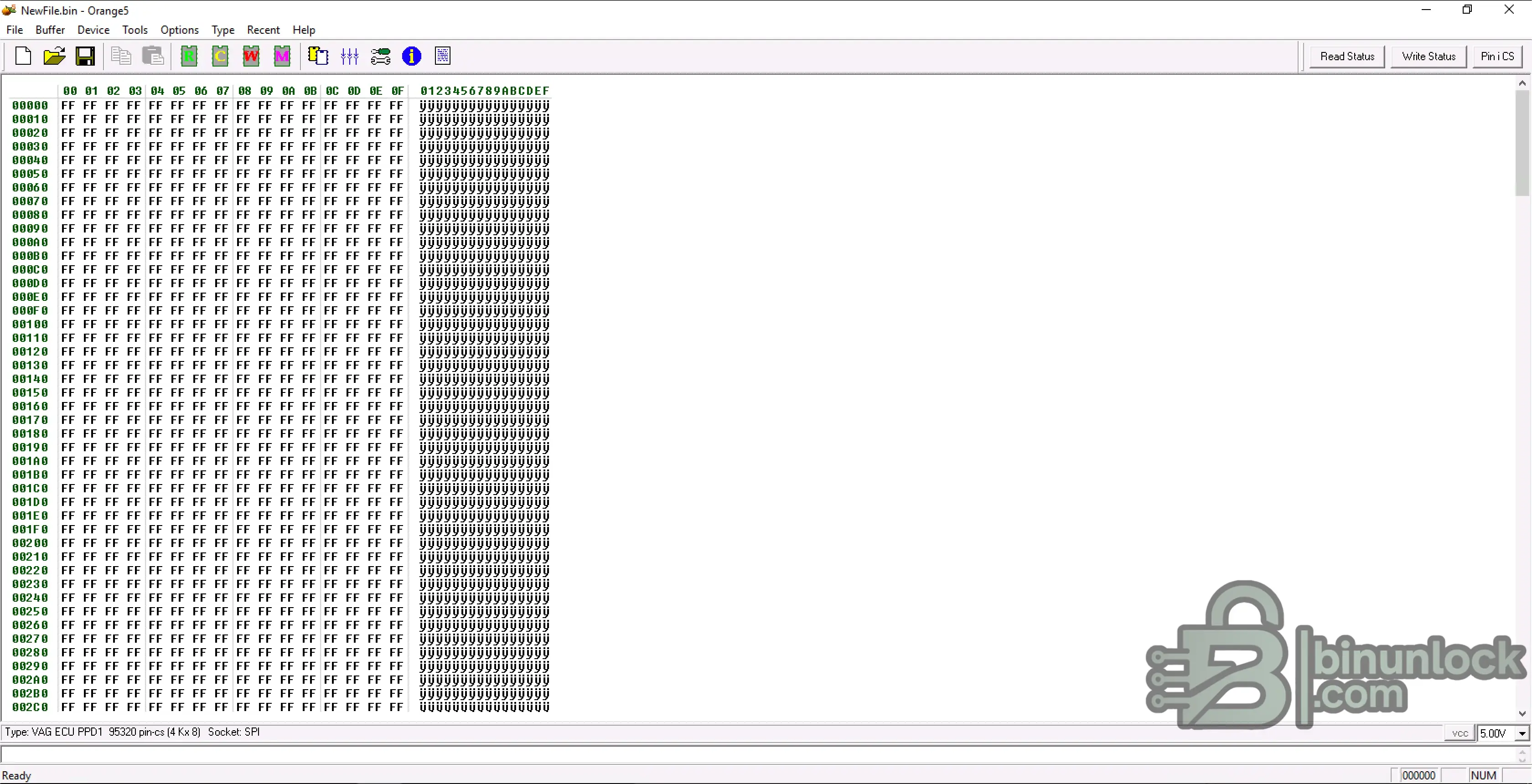Restore down the Orange5 window

[x=1467, y=10]
